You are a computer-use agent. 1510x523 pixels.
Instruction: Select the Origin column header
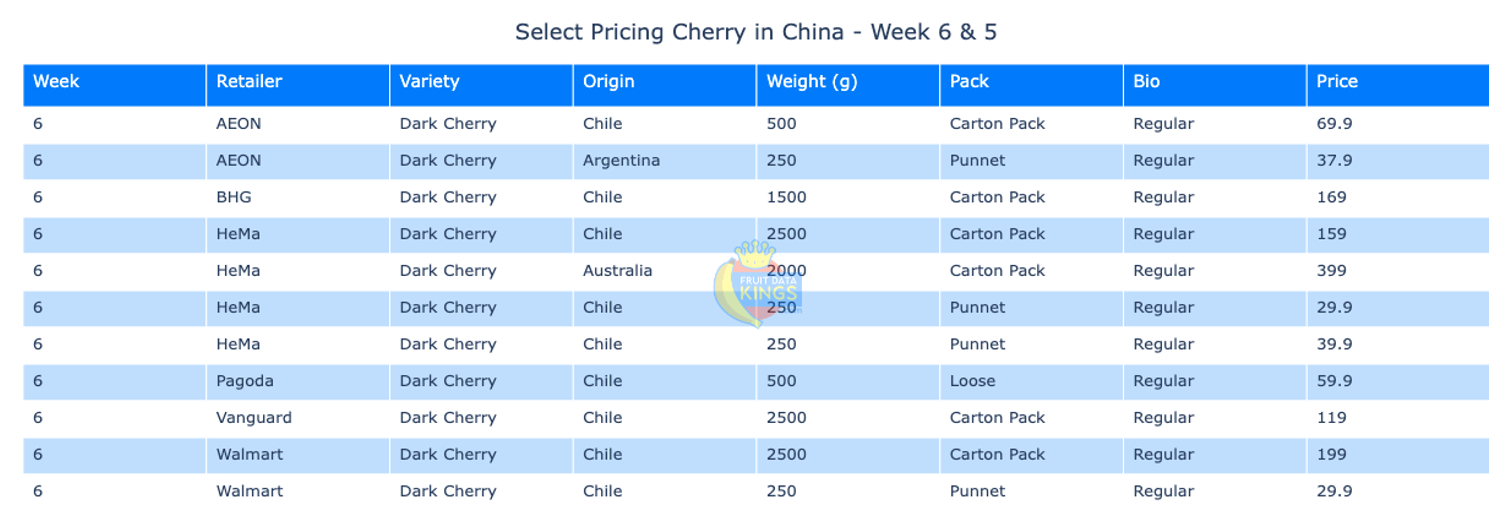[608, 82]
